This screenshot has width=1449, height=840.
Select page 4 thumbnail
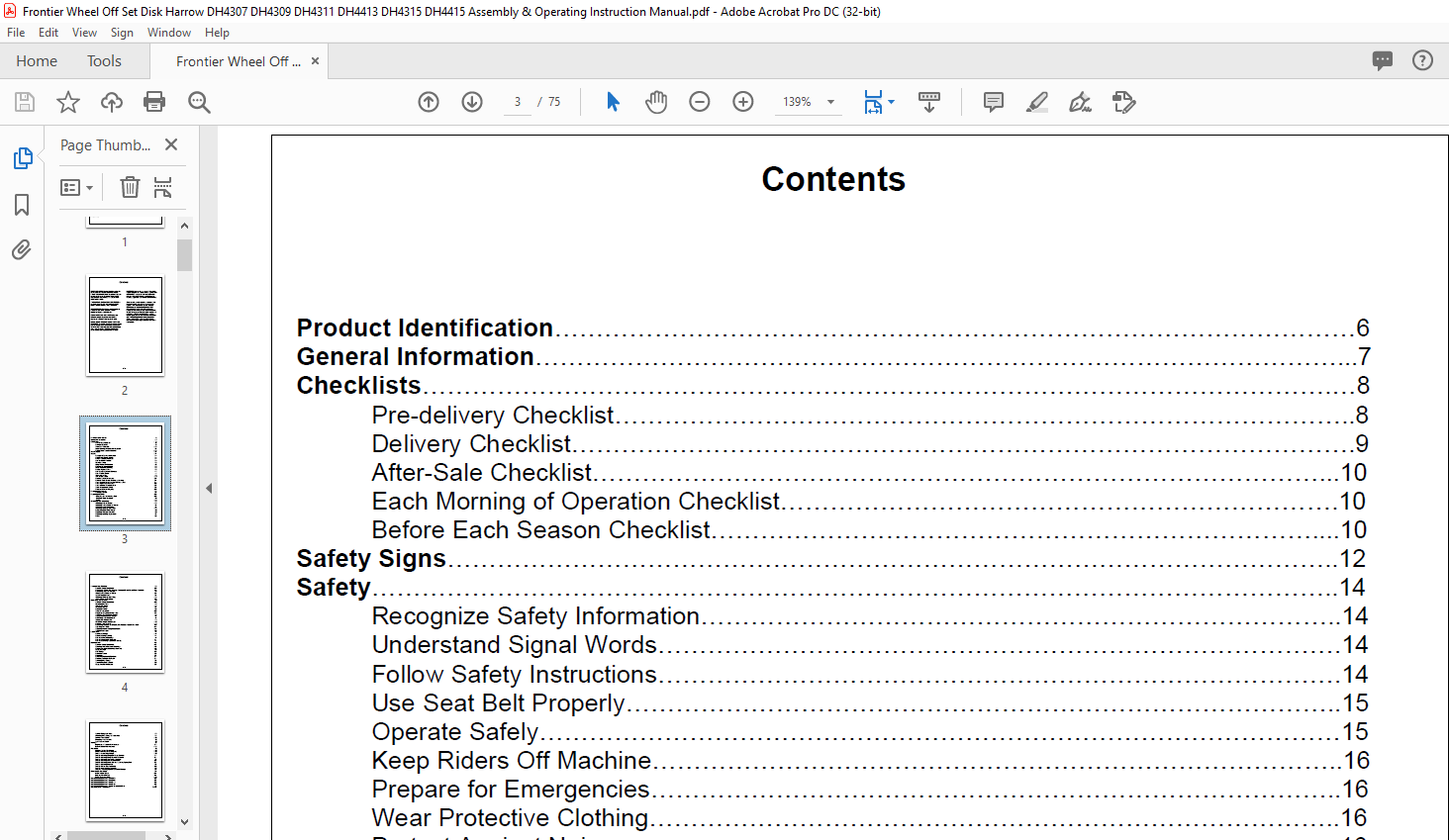[x=126, y=622]
